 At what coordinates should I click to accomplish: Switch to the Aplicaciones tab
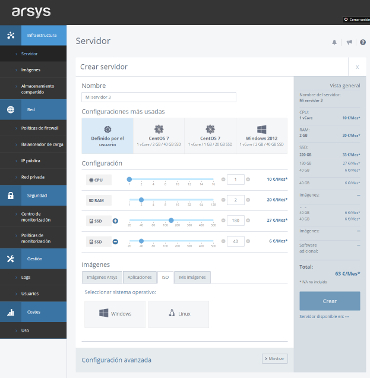140,277
